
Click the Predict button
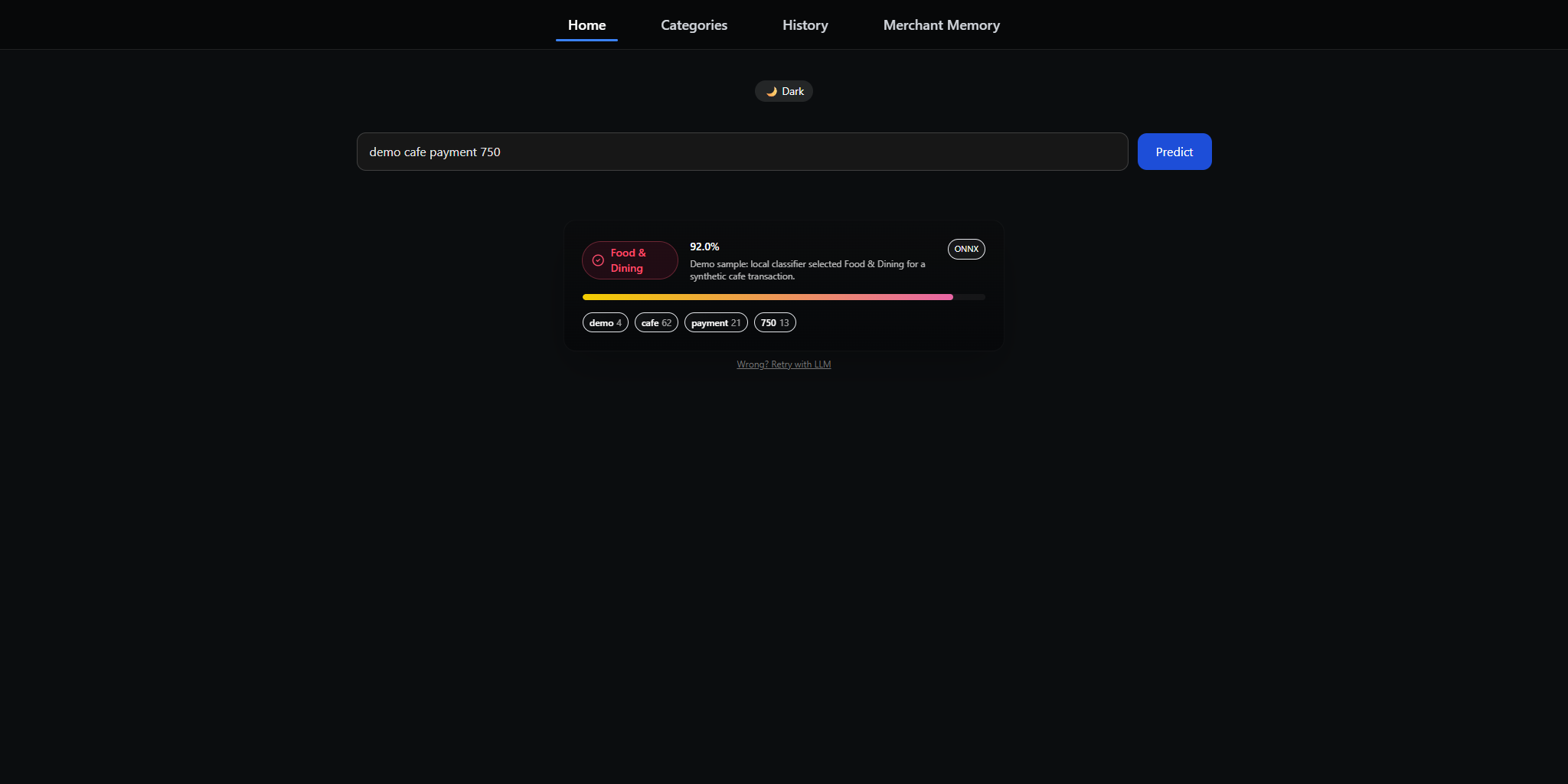[x=1174, y=152]
